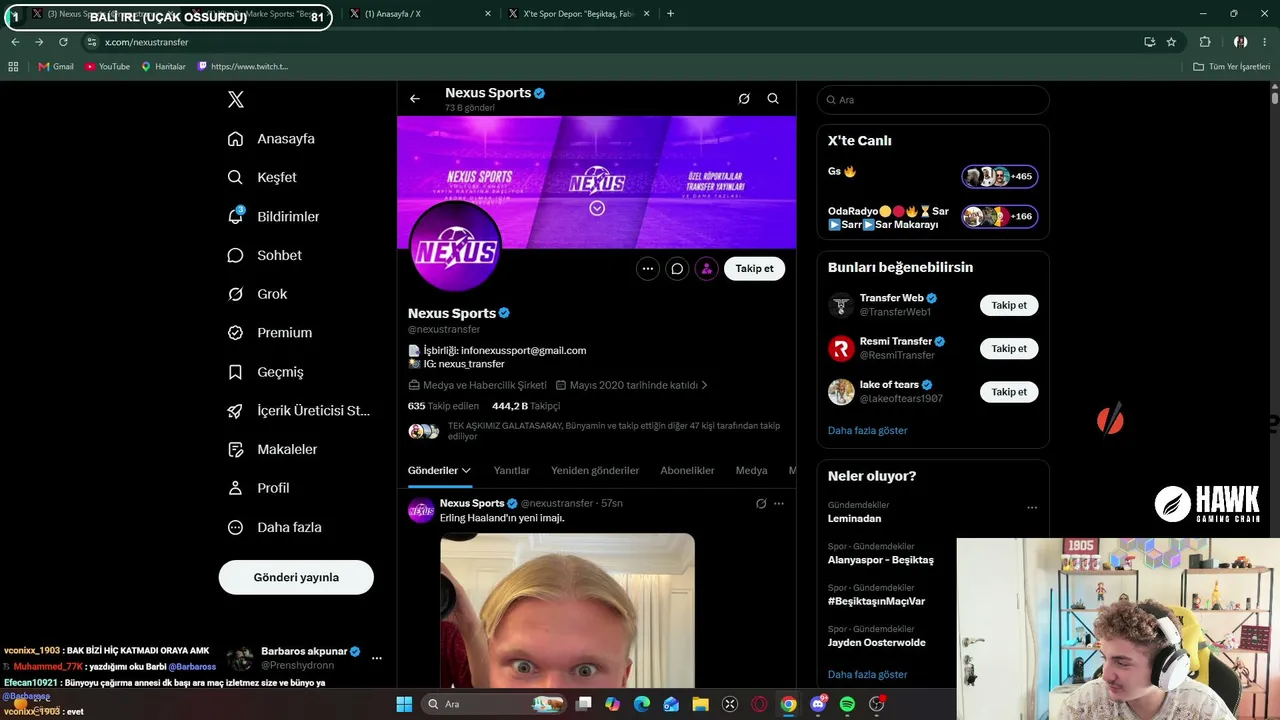Click the Grok icon in profile header

point(744,99)
